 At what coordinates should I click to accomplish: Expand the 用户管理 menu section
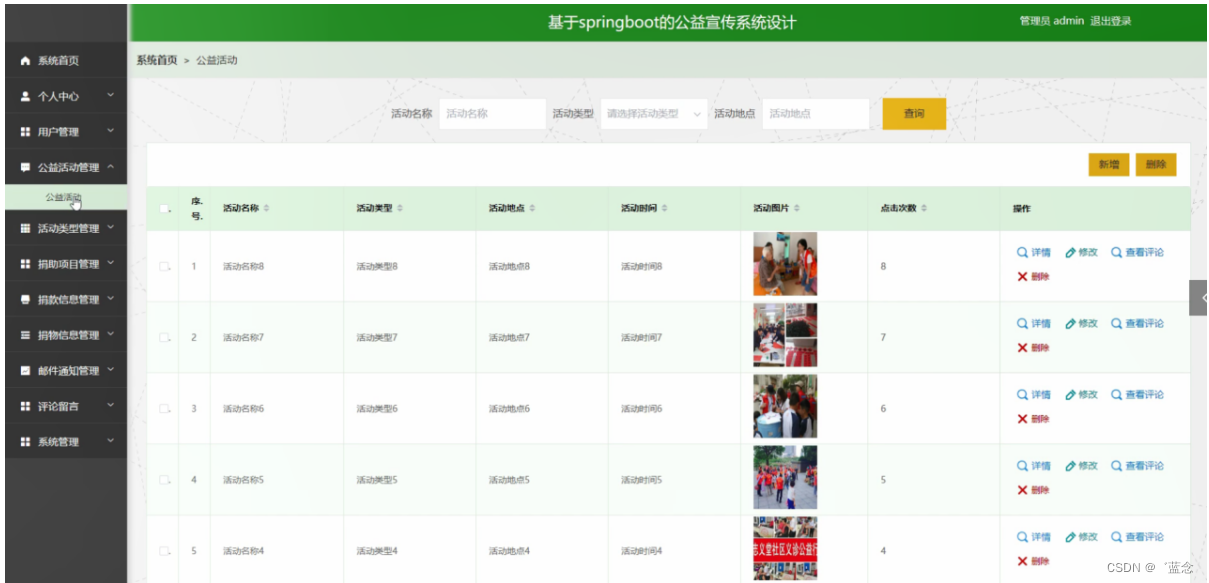65,131
